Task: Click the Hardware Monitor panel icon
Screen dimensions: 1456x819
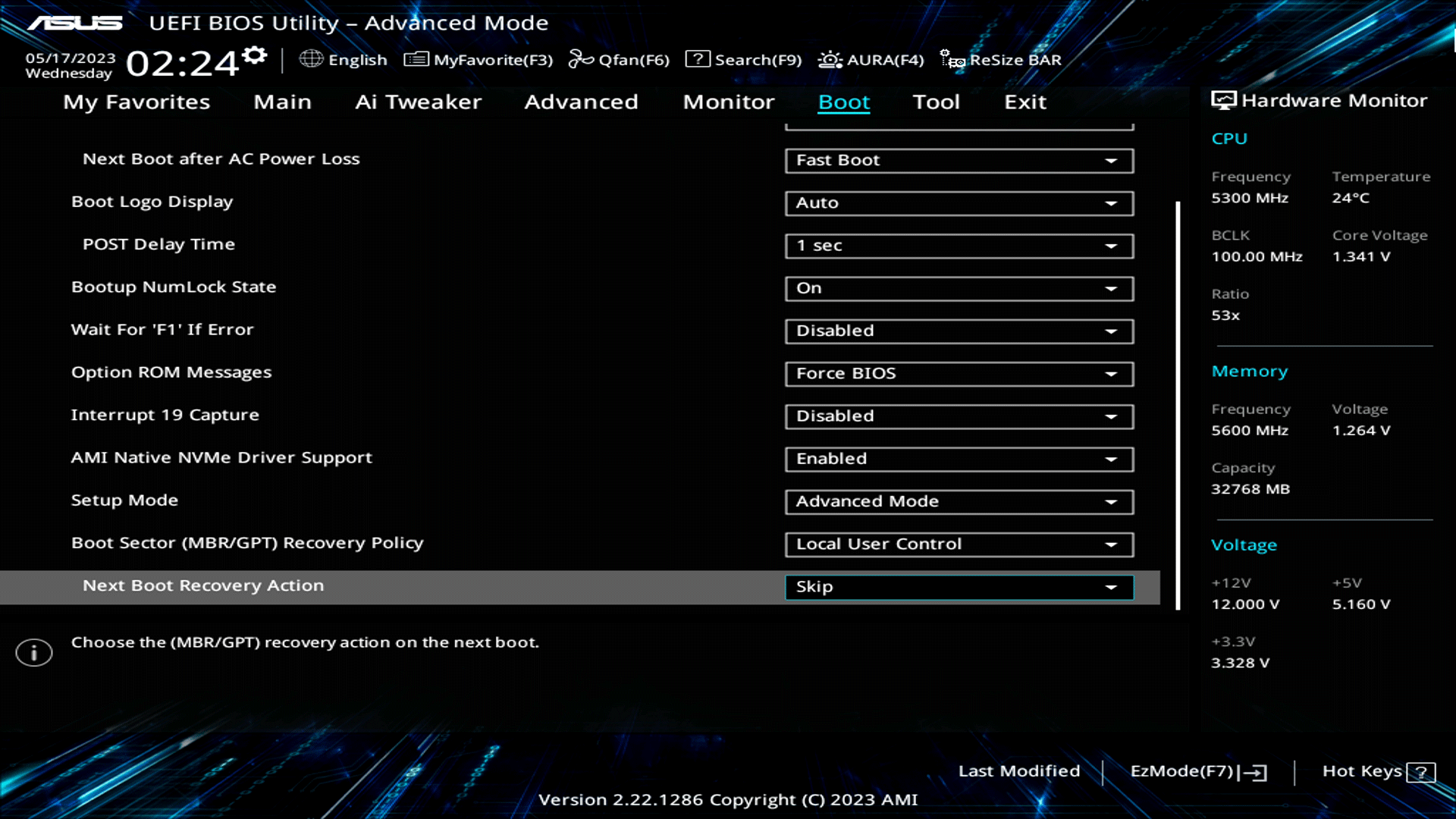Action: click(1222, 99)
